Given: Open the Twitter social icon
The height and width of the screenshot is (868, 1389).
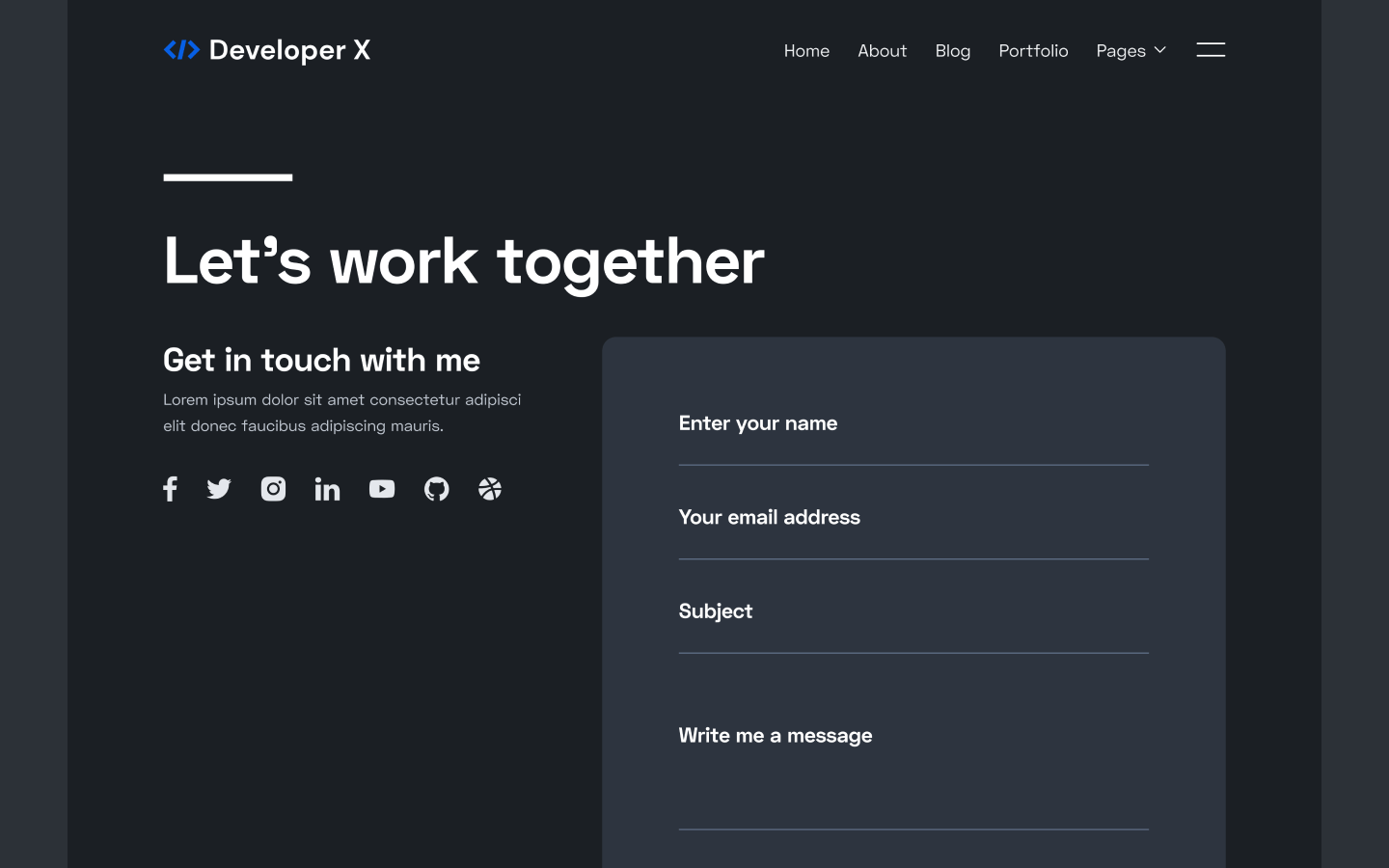Looking at the screenshot, I should (x=219, y=489).
